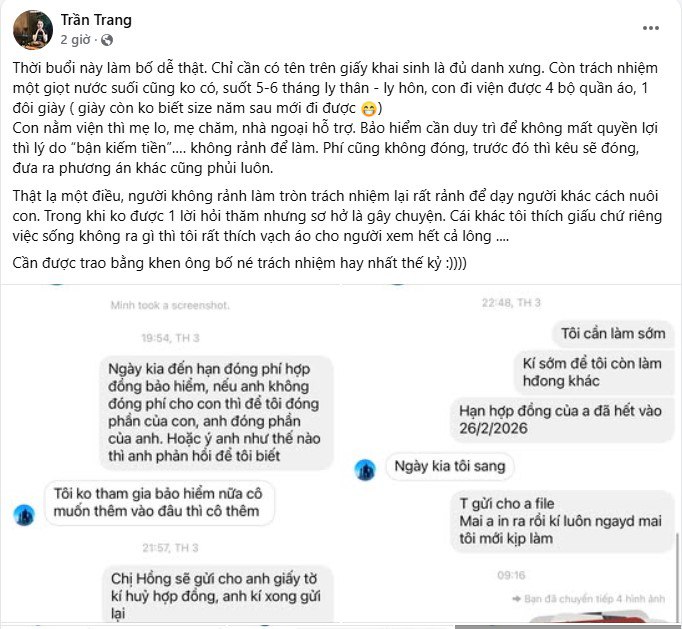This screenshot has width=682, height=629.
Task: Click blue avatar beside 'Tôi ko tham gia bảo hiểm'
Action: pyautogui.click(x=24, y=515)
